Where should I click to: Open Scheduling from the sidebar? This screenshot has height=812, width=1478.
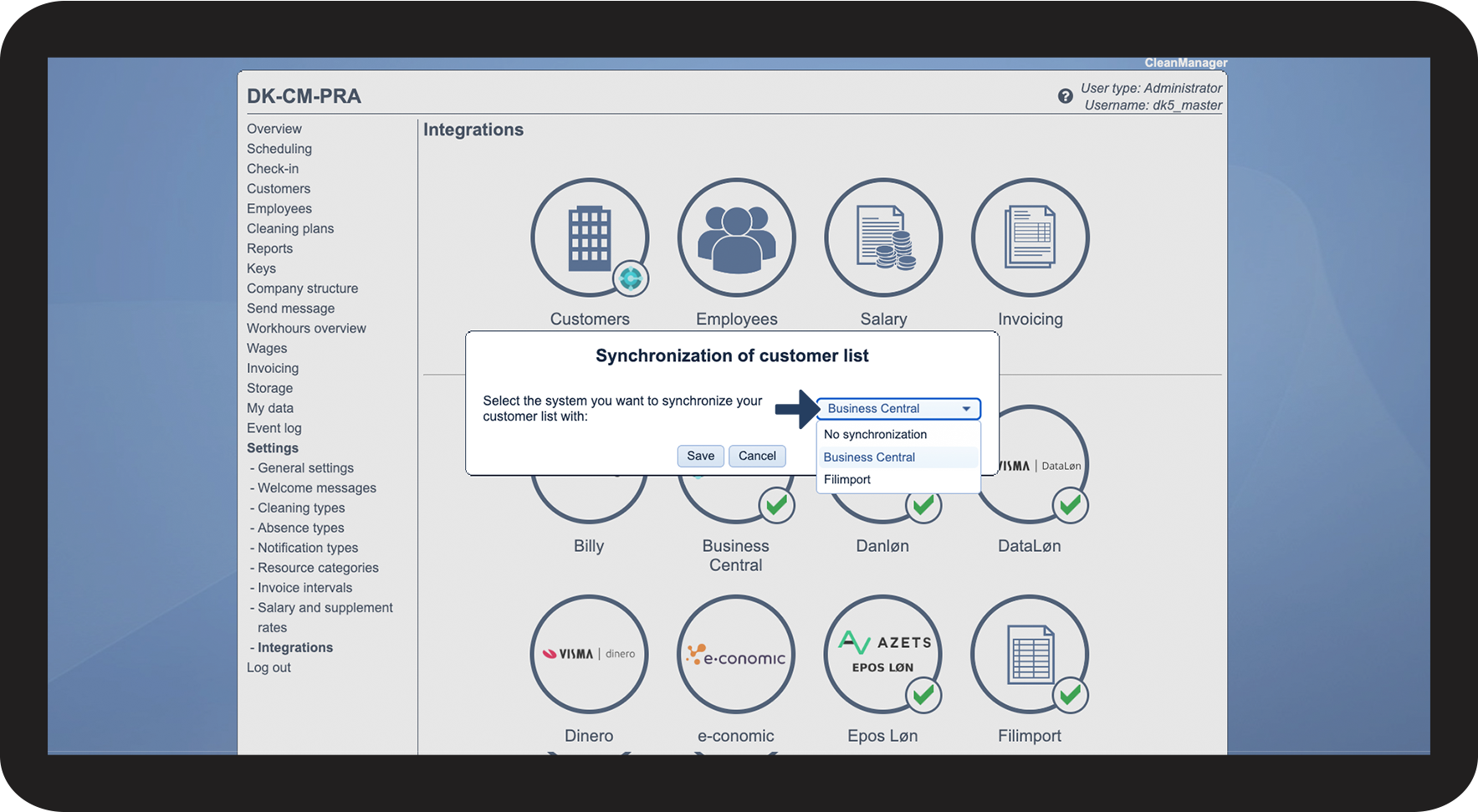tap(279, 149)
